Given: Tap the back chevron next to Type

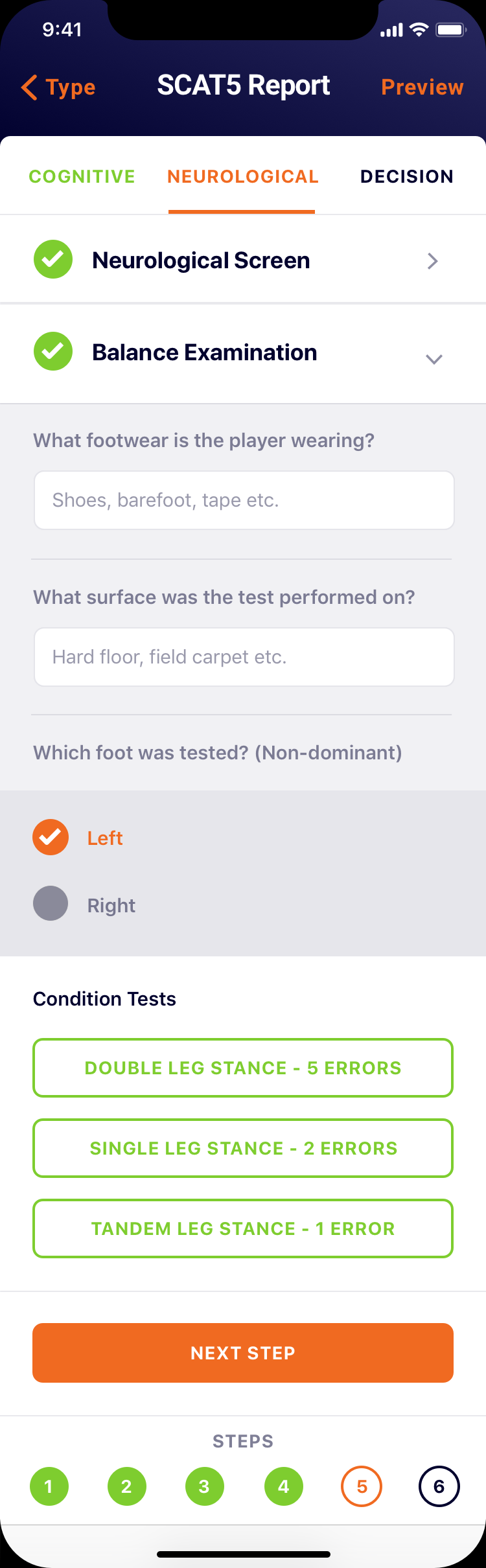Looking at the screenshot, I should point(29,87).
